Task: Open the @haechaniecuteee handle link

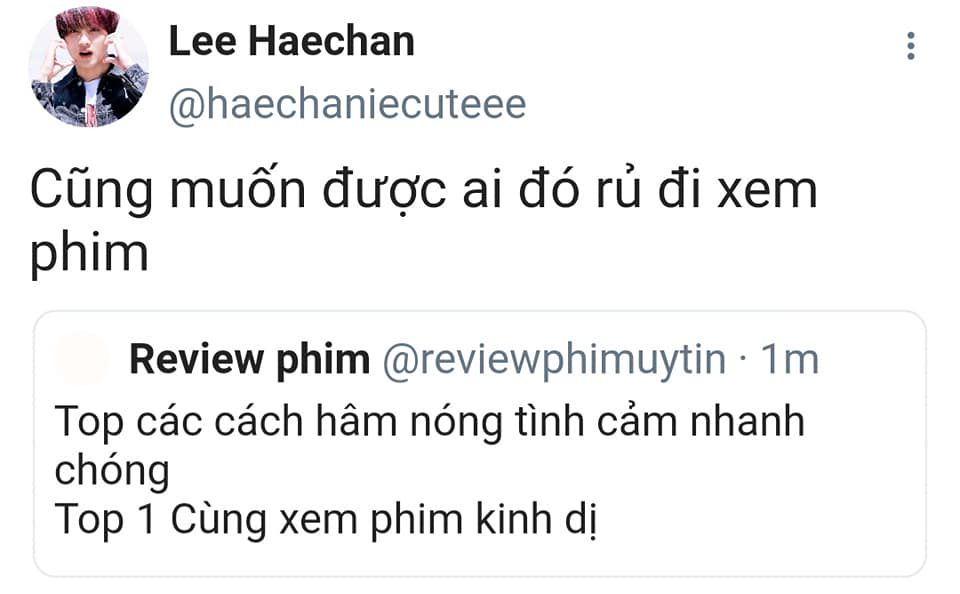Action: (x=347, y=104)
